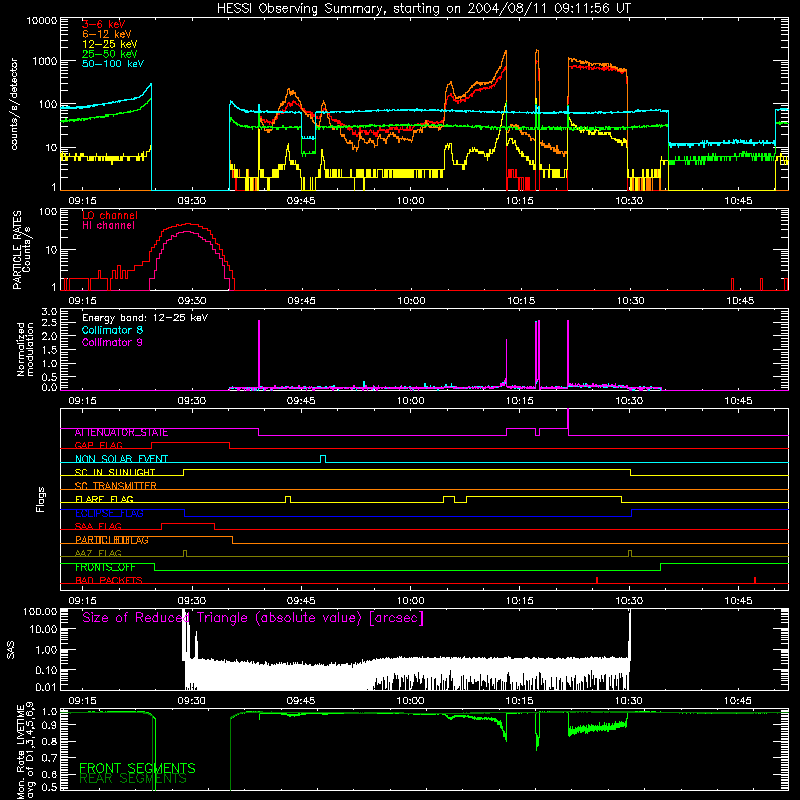Click the green "25-50 keV" legend entry
800x800 pixels.
tap(110, 54)
